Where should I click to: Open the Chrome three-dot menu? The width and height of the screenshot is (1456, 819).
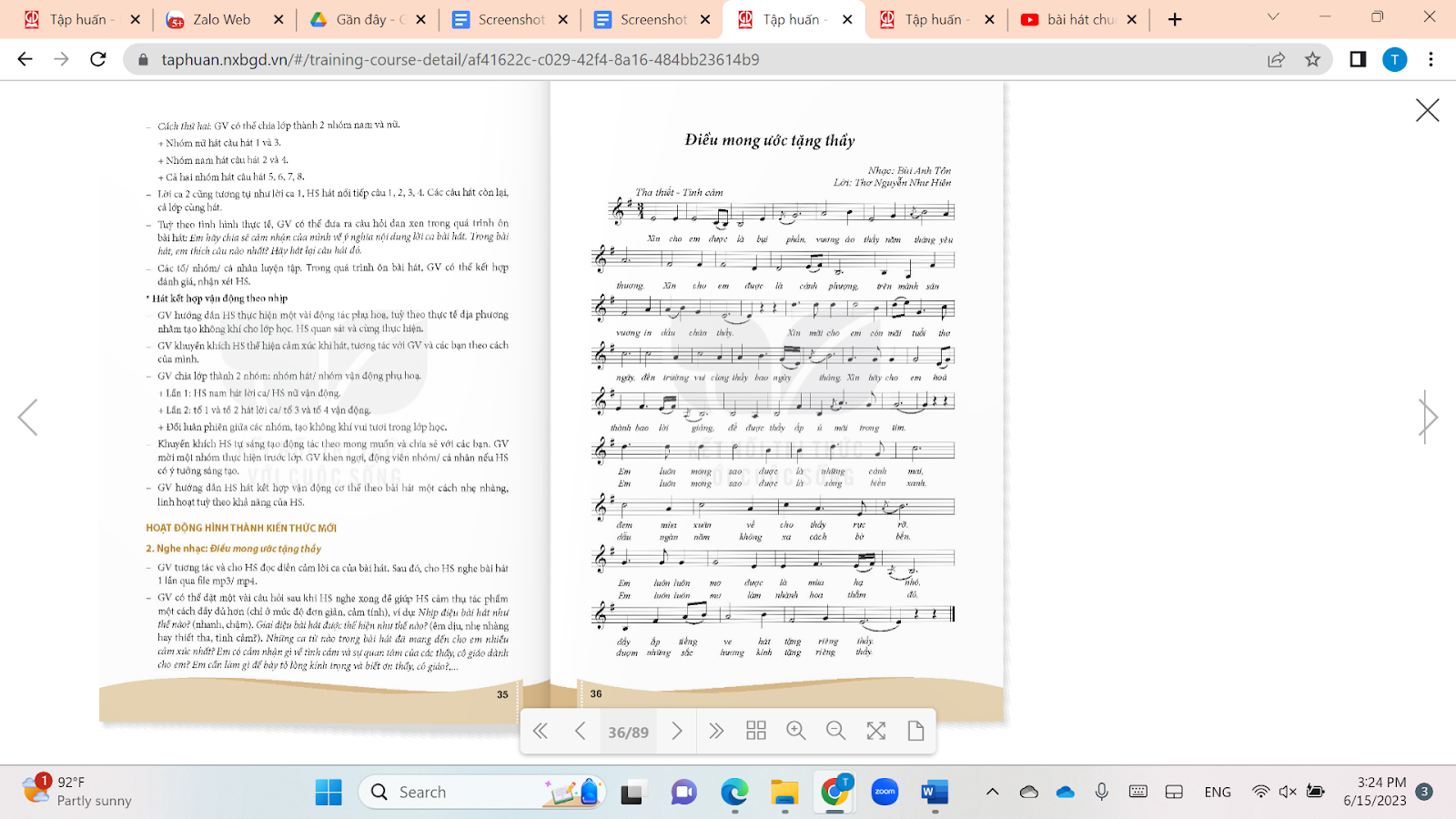pos(1431,59)
